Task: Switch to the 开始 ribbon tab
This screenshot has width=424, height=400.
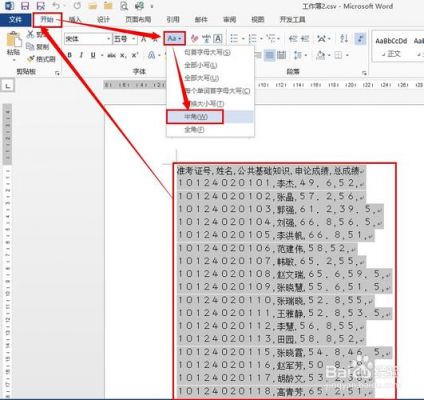Action: (x=47, y=20)
